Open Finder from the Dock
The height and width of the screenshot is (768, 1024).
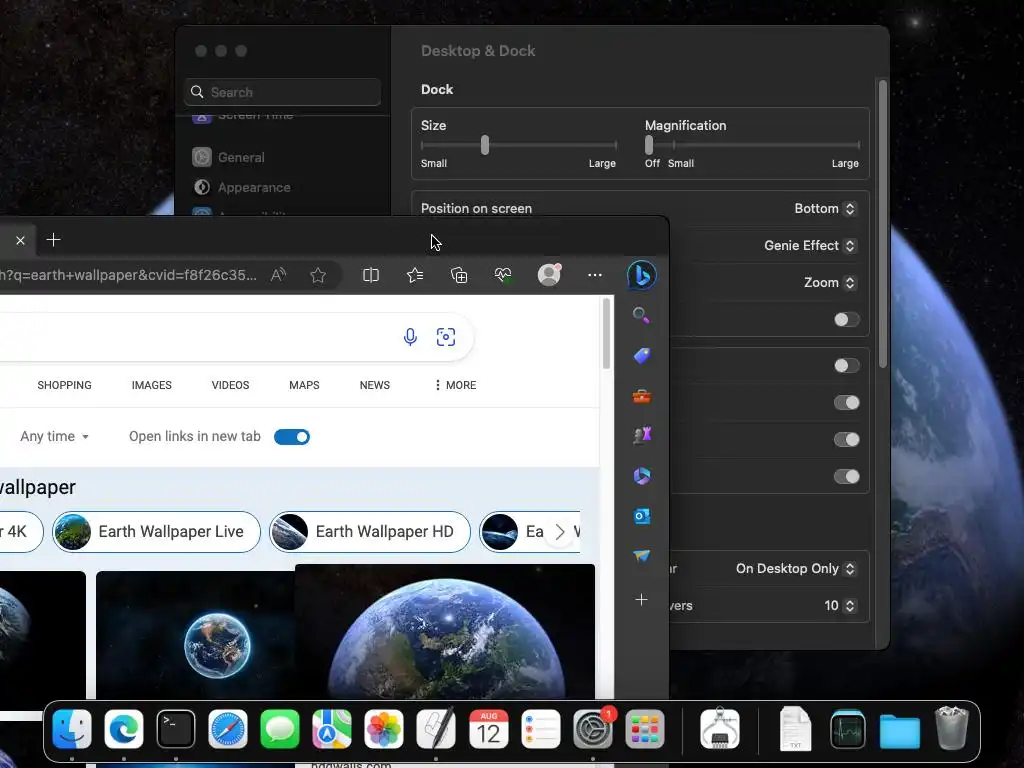(72, 729)
